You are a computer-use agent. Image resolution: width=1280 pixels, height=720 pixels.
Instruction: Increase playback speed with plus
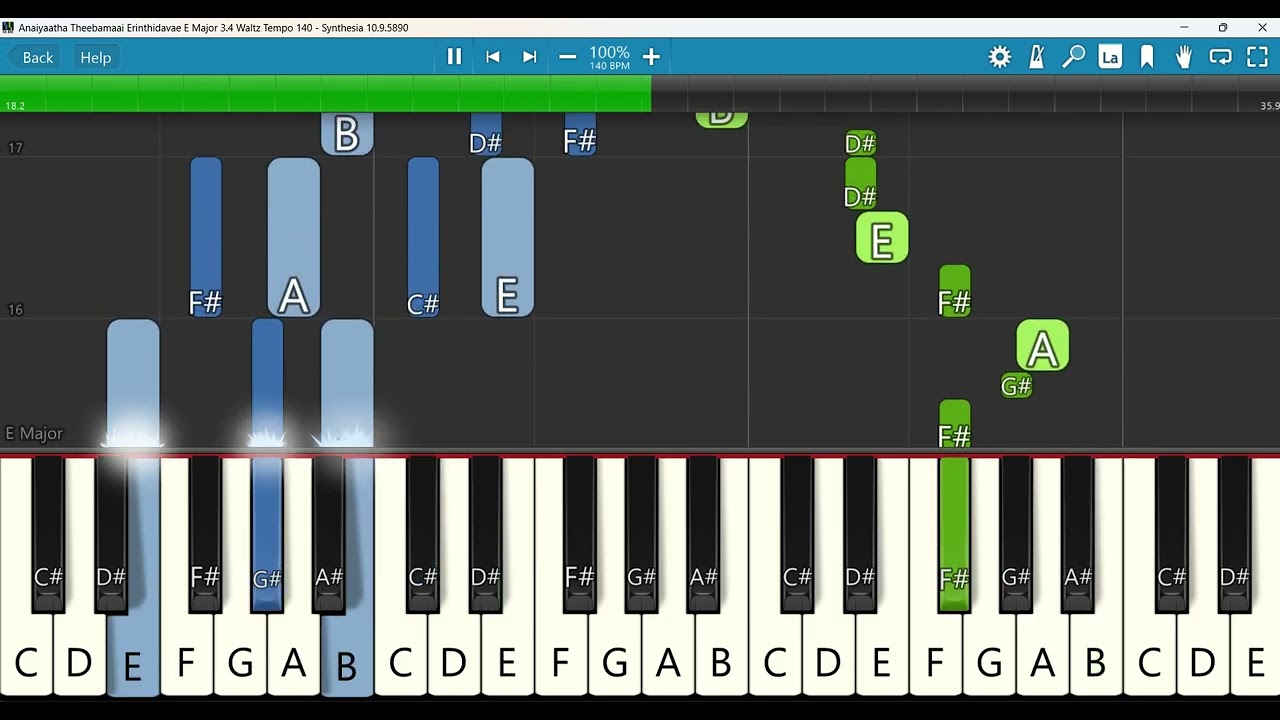pyautogui.click(x=651, y=57)
